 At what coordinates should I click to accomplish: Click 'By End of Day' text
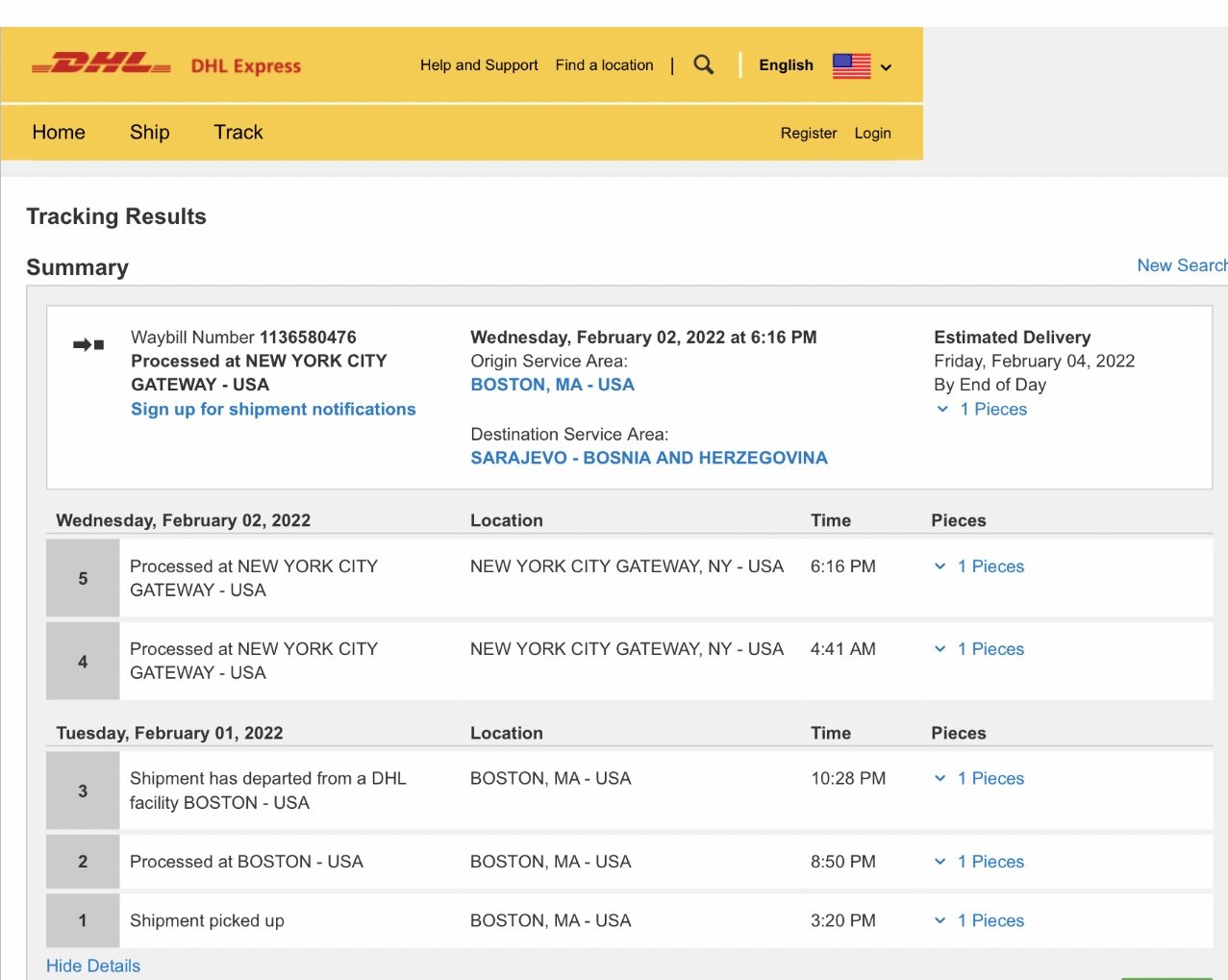990,385
